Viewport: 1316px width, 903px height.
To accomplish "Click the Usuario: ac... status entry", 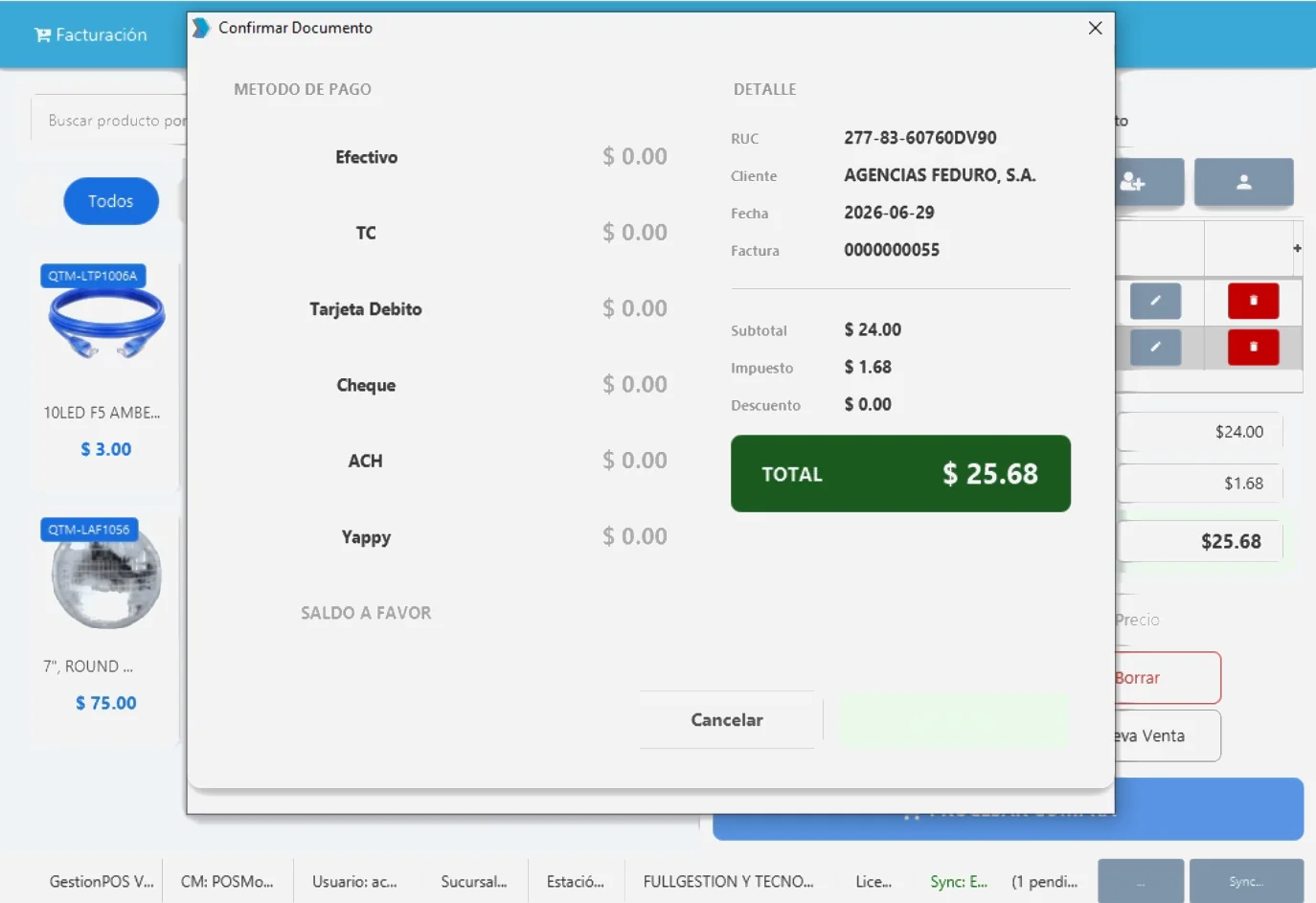I will (x=354, y=882).
